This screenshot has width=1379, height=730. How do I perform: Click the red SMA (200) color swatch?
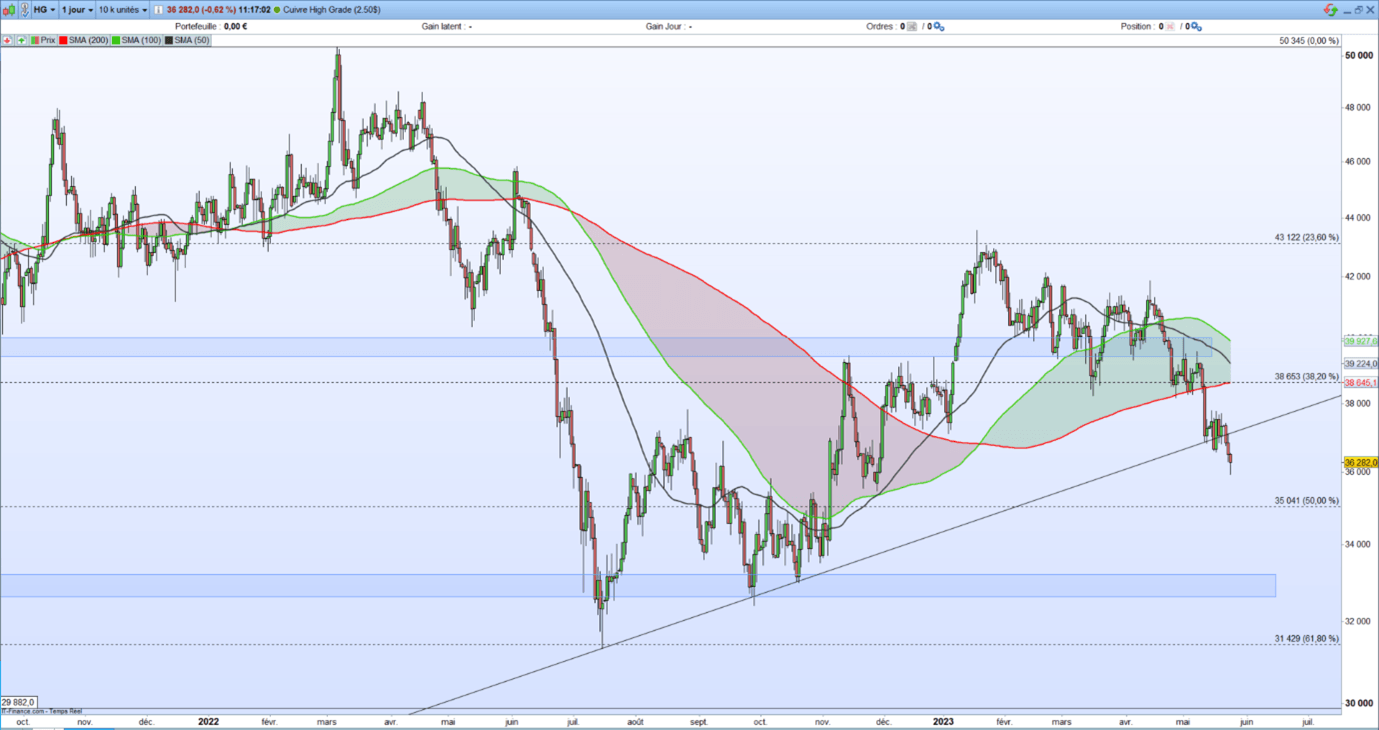pos(63,40)
